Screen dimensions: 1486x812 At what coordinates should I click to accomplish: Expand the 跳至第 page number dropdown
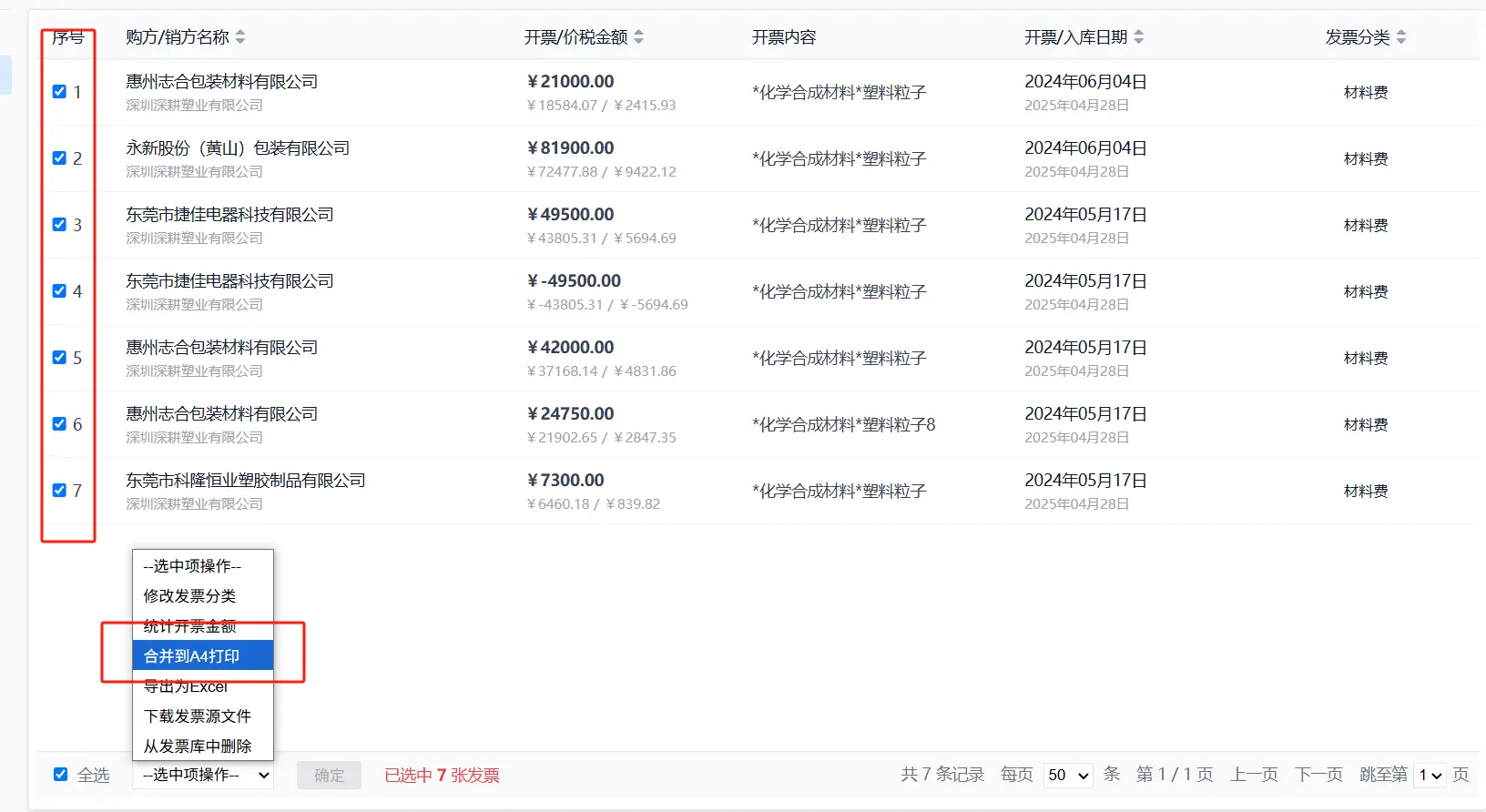coord(1430,775)
